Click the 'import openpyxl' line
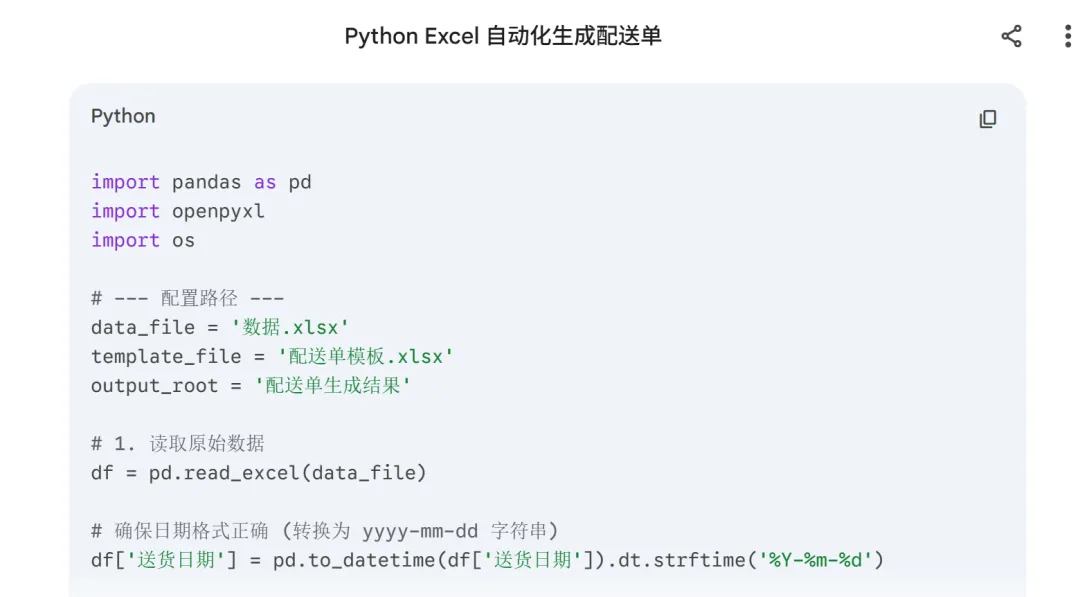 [178, 211]
